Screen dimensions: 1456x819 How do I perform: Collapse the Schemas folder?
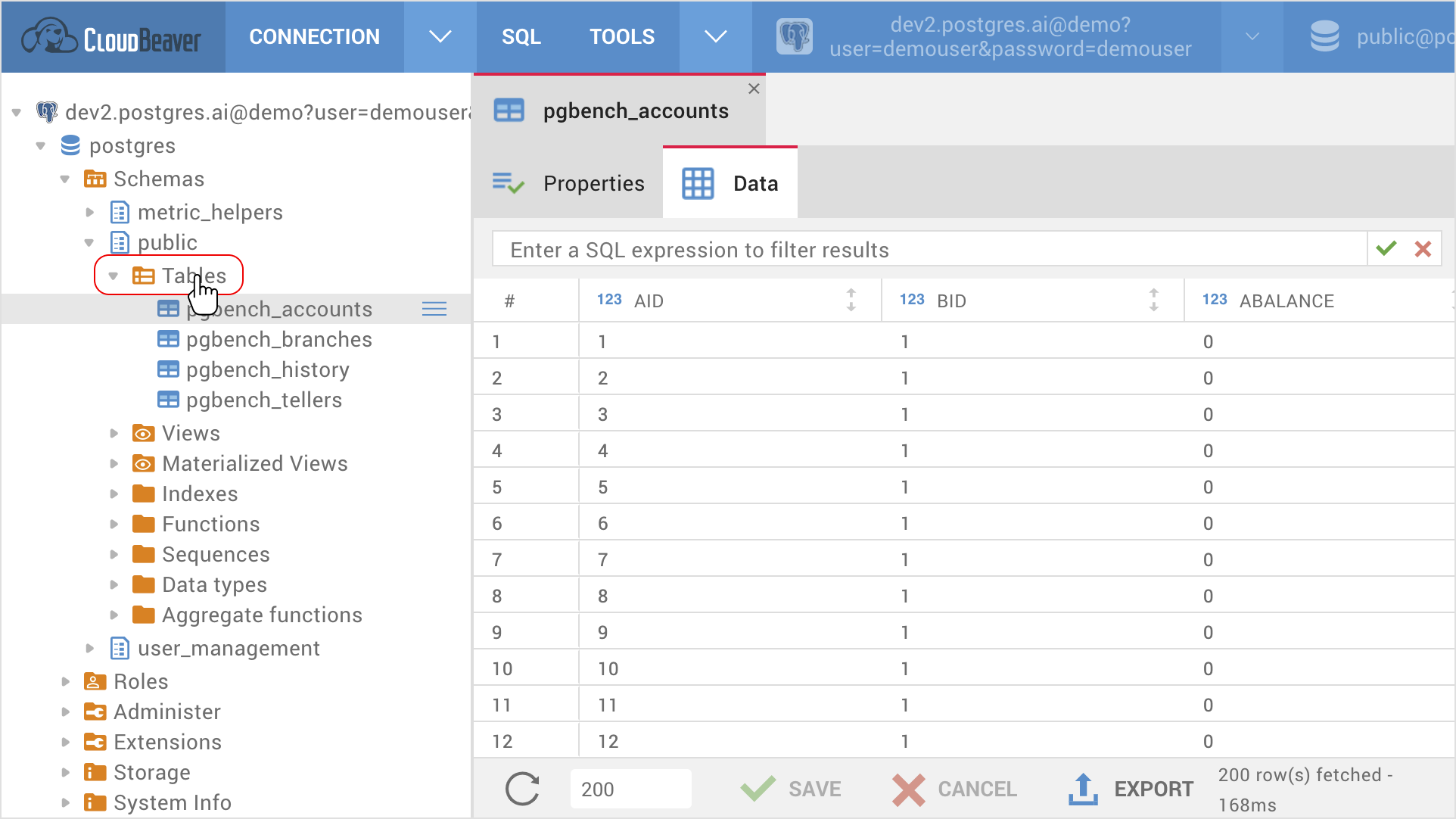point(65,179)
